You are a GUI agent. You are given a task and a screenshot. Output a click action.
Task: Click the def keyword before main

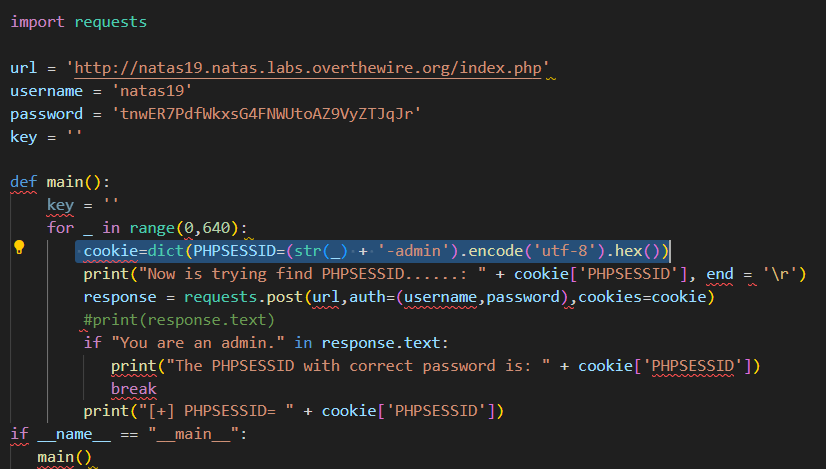[x=24, y=182]
